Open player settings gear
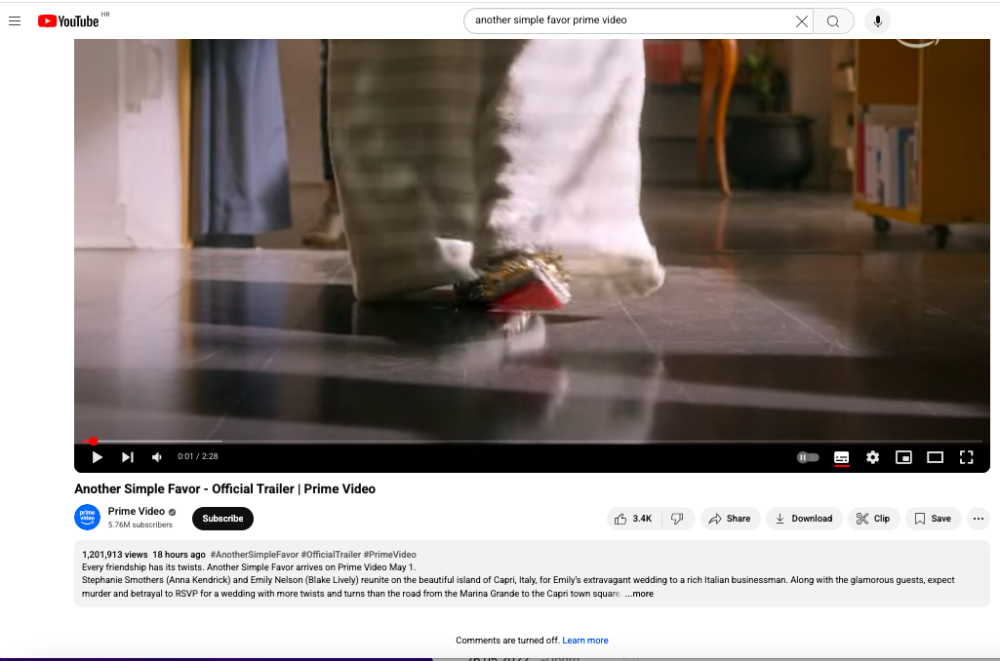 872,457
